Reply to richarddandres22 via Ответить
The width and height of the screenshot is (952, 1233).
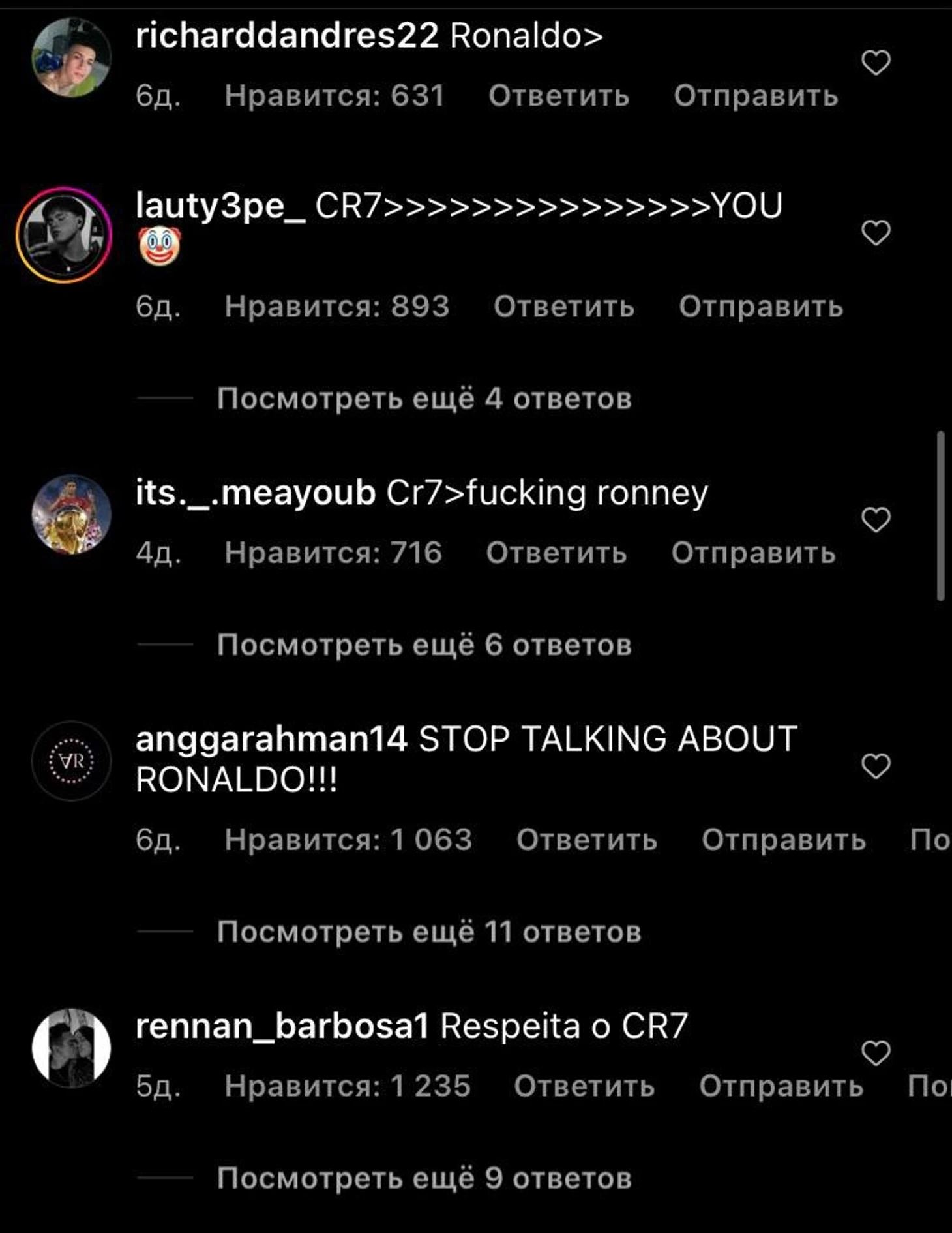tap(559, 96)
